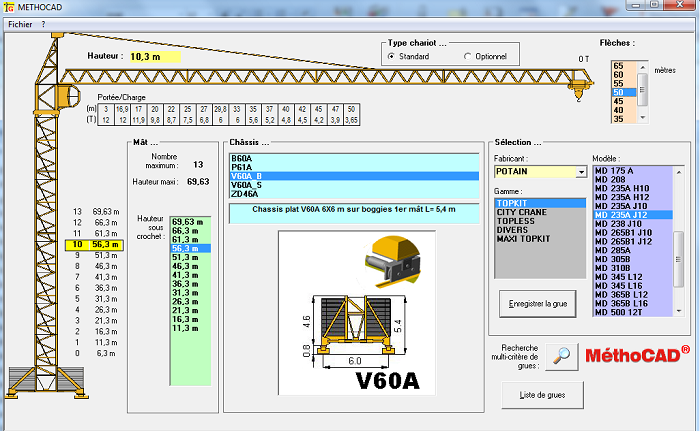Select 55 in the Flèches list
This screenshot has height=431, width=700.
624,84
